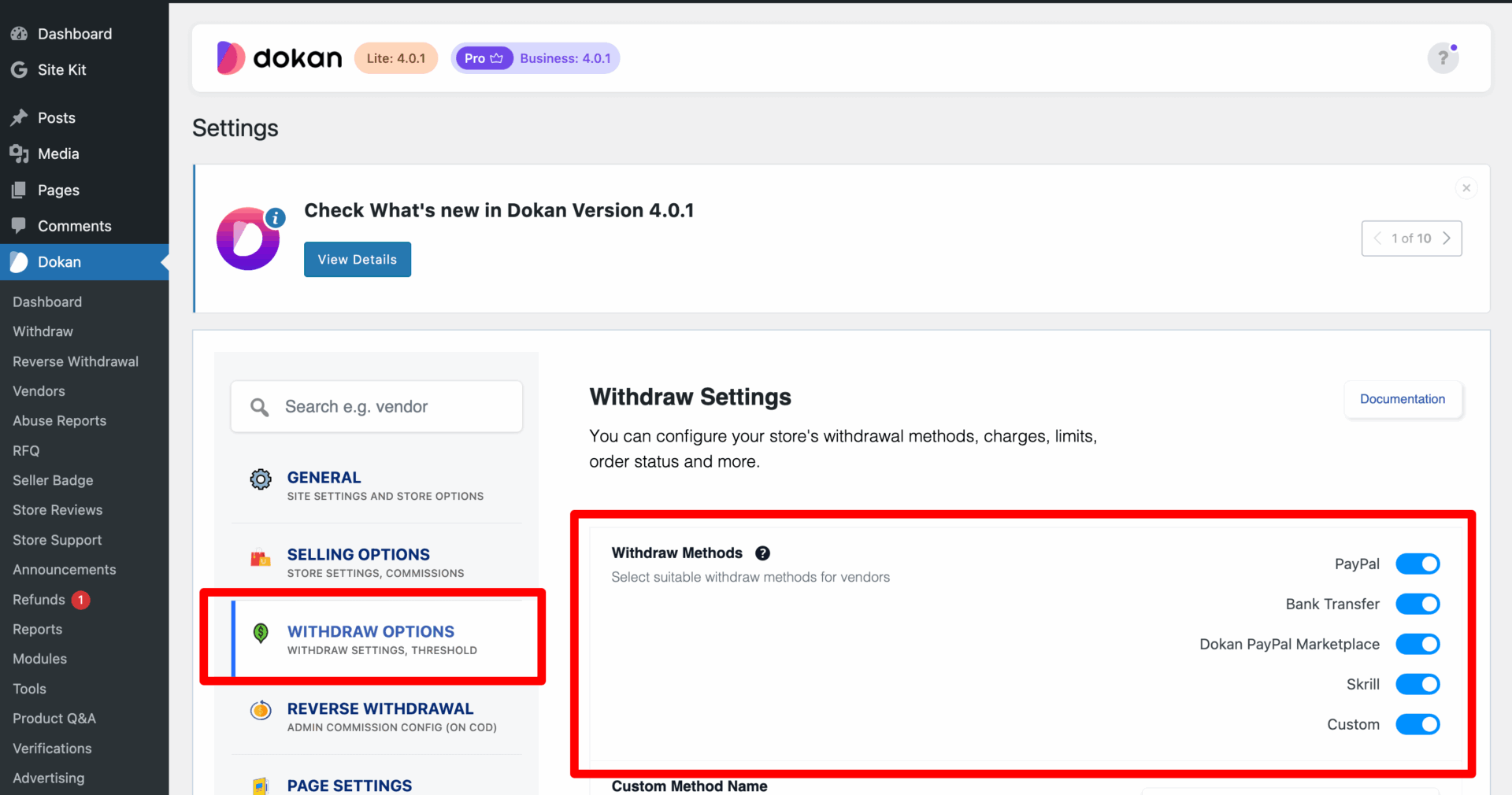Open the Withdraw submenu item
Image resolution: width=1512 pixels, height=795 pixels.
(43, 332)
